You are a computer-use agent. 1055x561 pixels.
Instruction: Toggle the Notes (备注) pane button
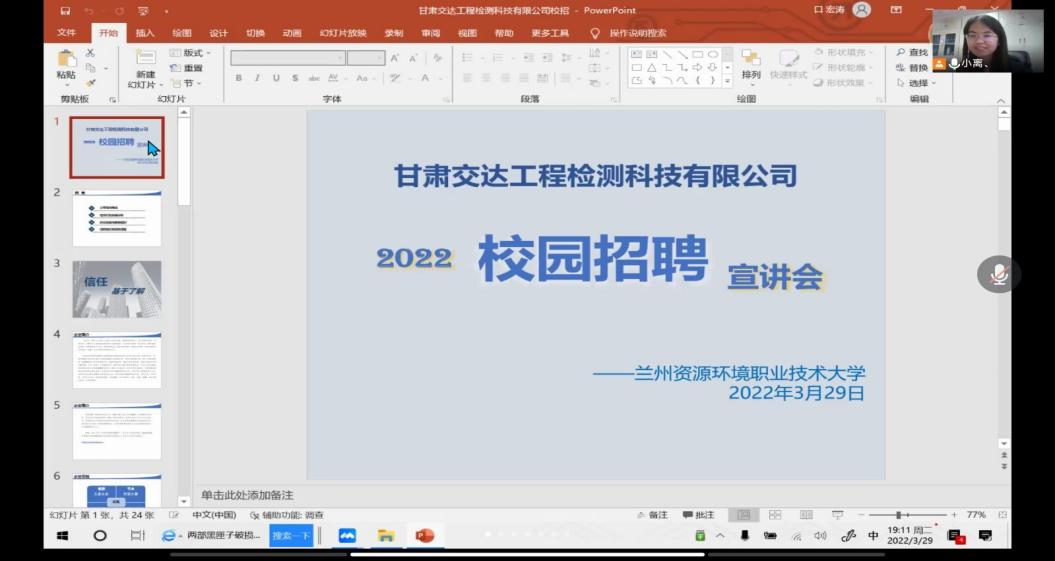(652, 515)
